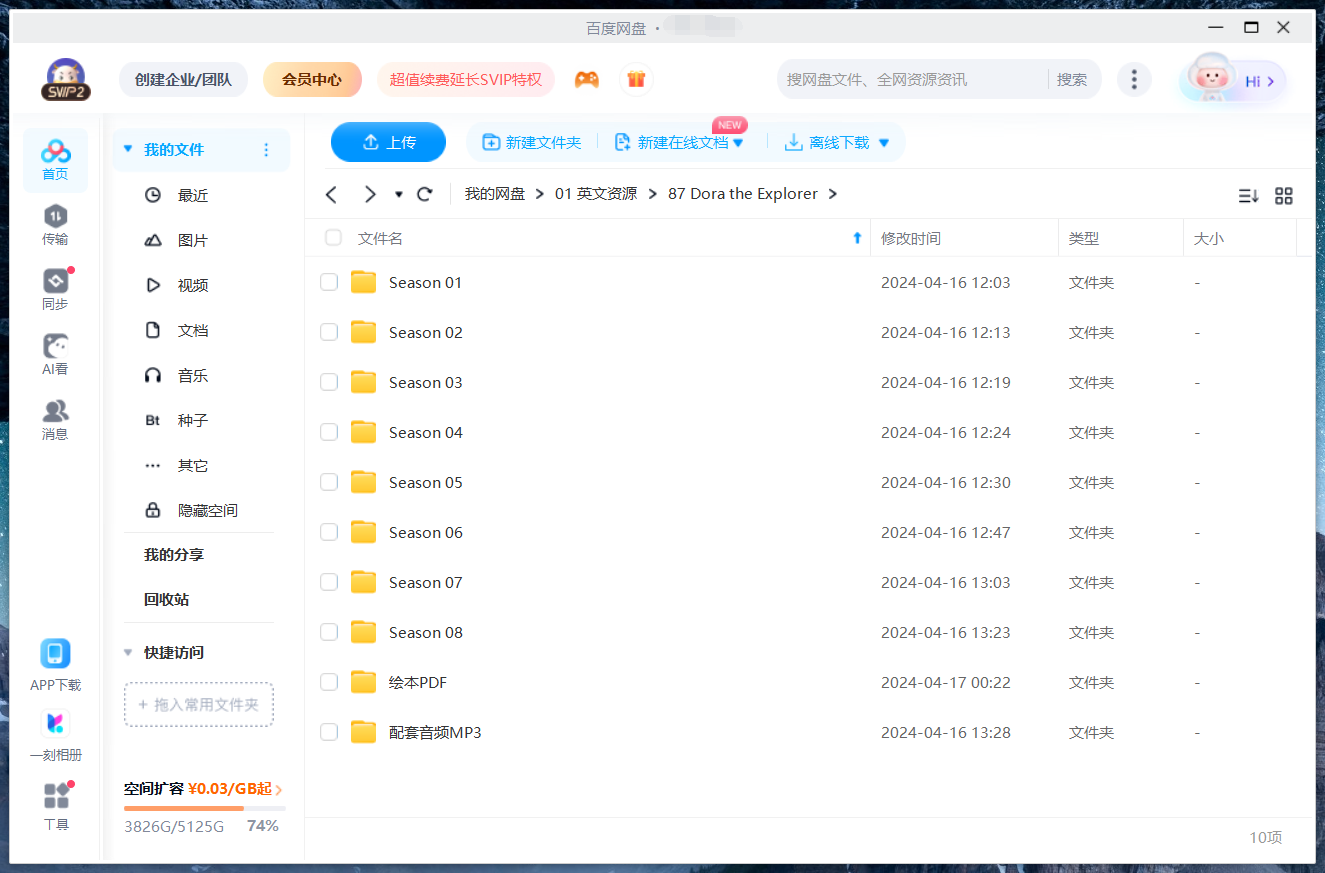Open 一刻相册 photo album from sidebar

click(x=55, y=733)
